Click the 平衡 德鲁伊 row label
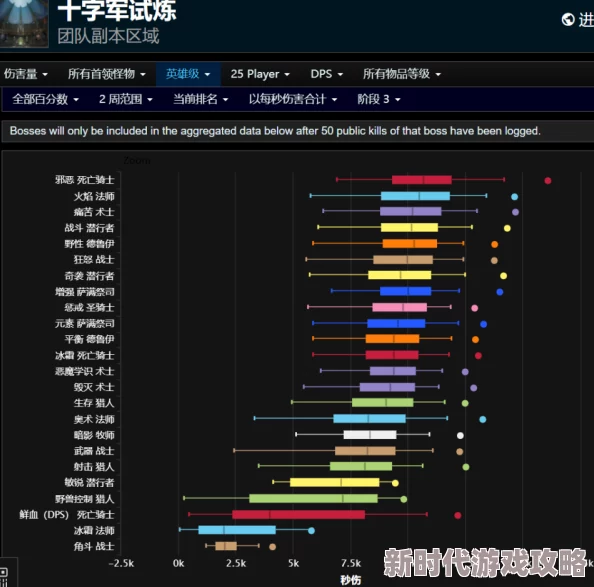Viewport: 594px width, 587px height. coord(89,339)
